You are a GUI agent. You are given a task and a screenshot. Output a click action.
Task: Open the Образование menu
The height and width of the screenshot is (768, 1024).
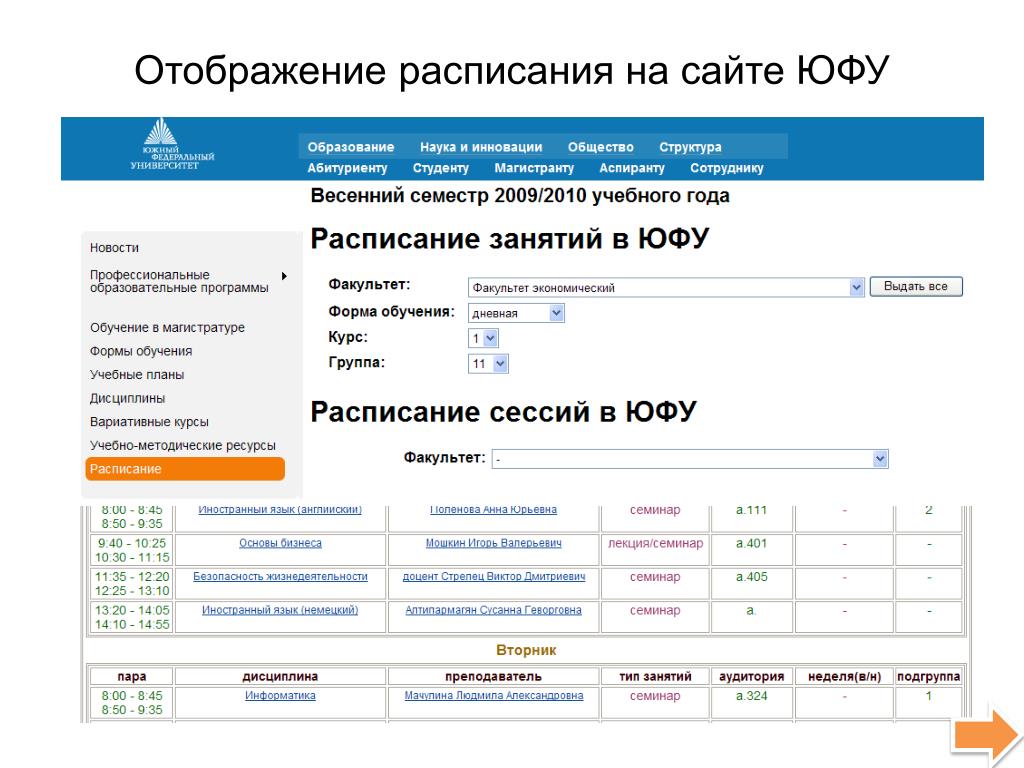(x=351, y=148)
